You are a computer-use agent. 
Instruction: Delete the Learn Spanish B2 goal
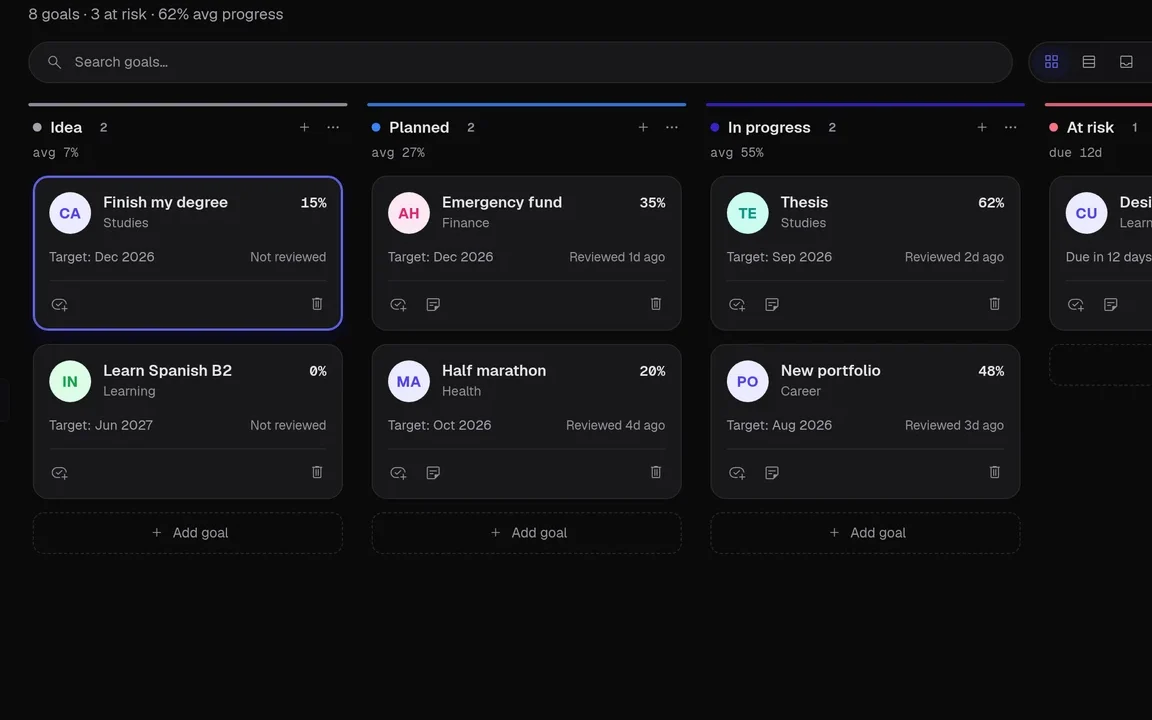pos(317,472)
